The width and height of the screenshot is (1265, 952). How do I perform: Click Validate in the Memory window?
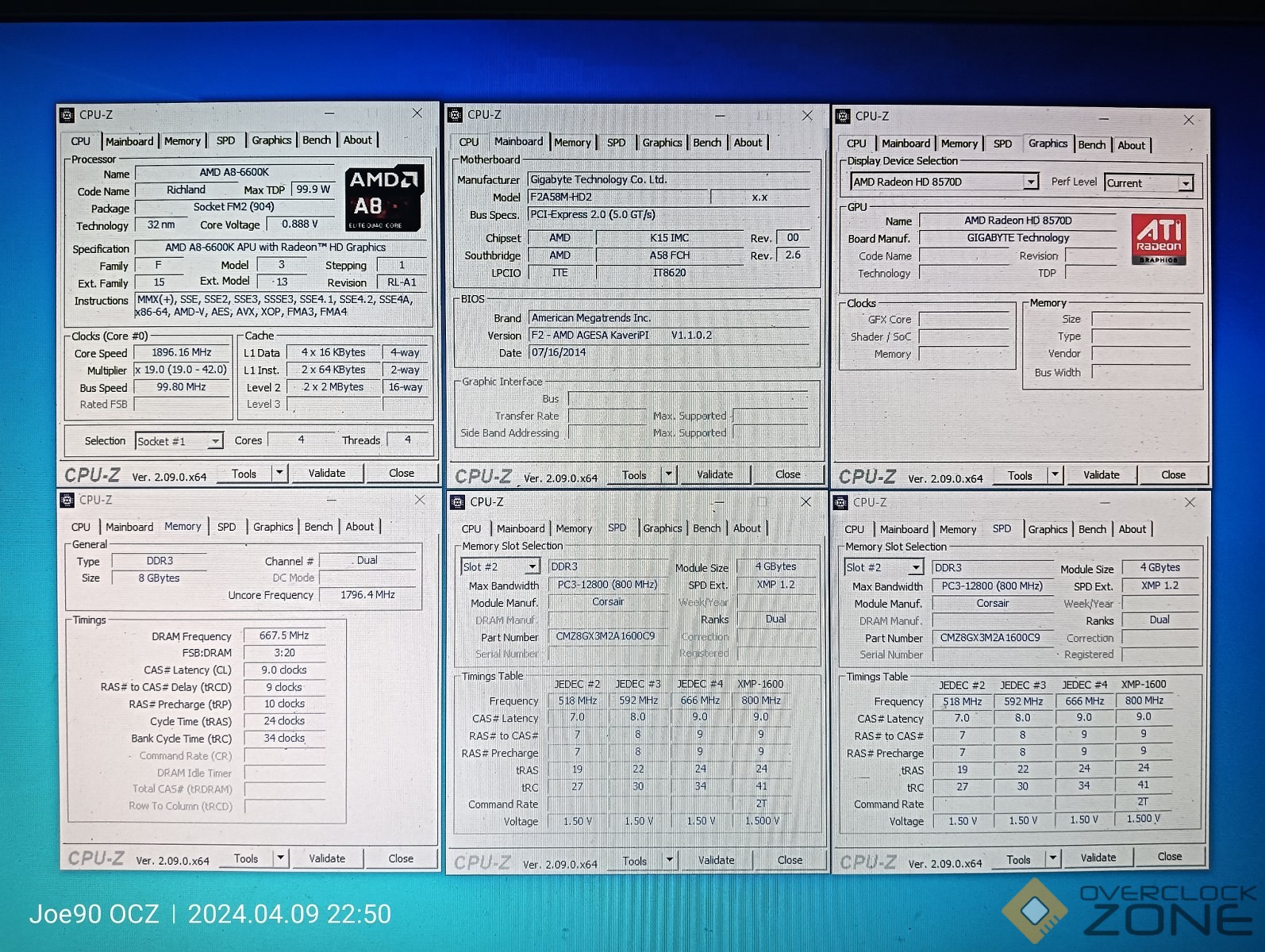click(327, 858)
